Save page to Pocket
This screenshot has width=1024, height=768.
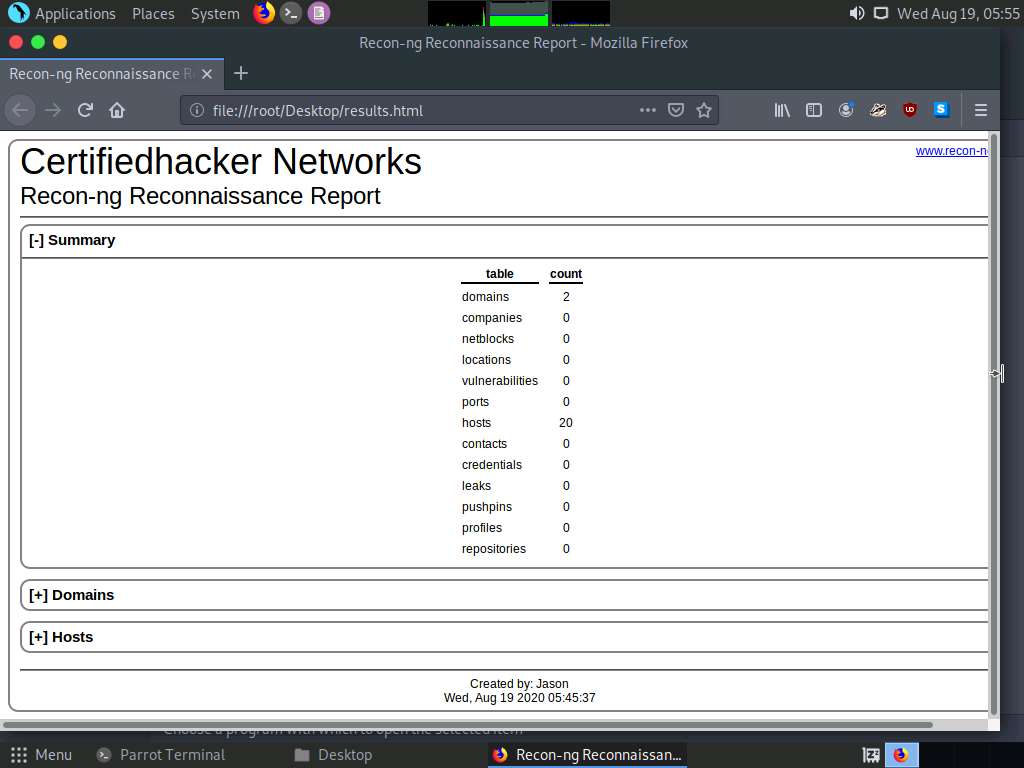pos(676,110)
